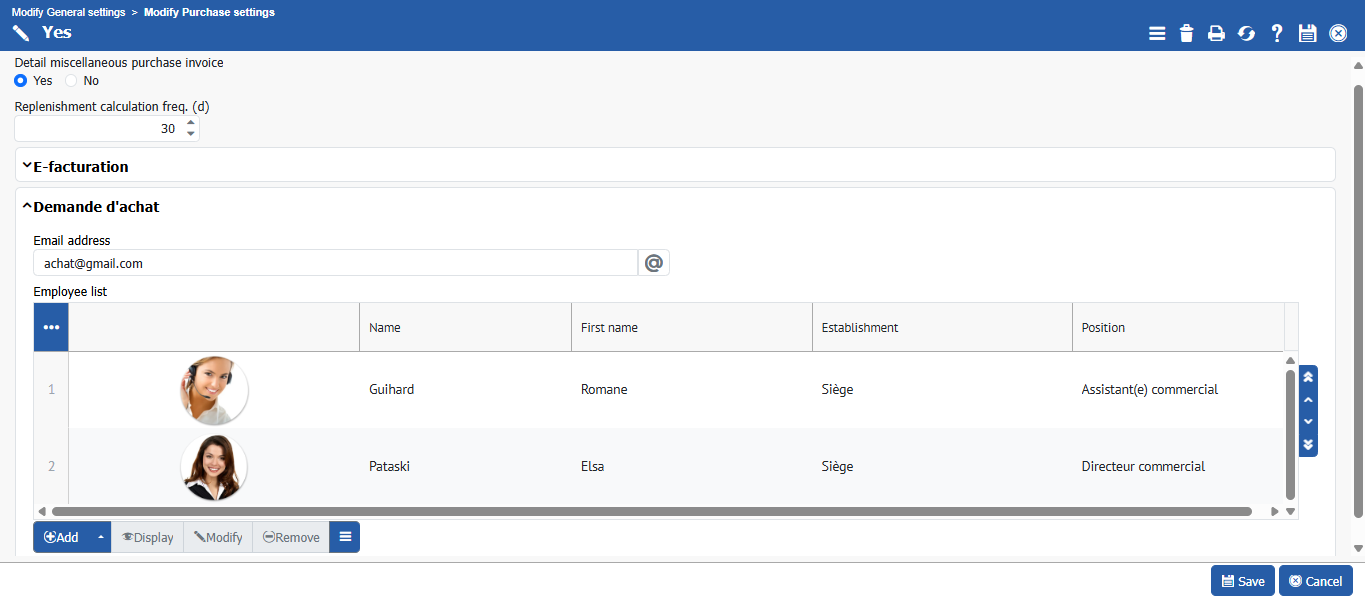Select Yes for detail miscellaneous purchase invoice
Viewport: 1365px width, 597px height.
coord(21,81)
